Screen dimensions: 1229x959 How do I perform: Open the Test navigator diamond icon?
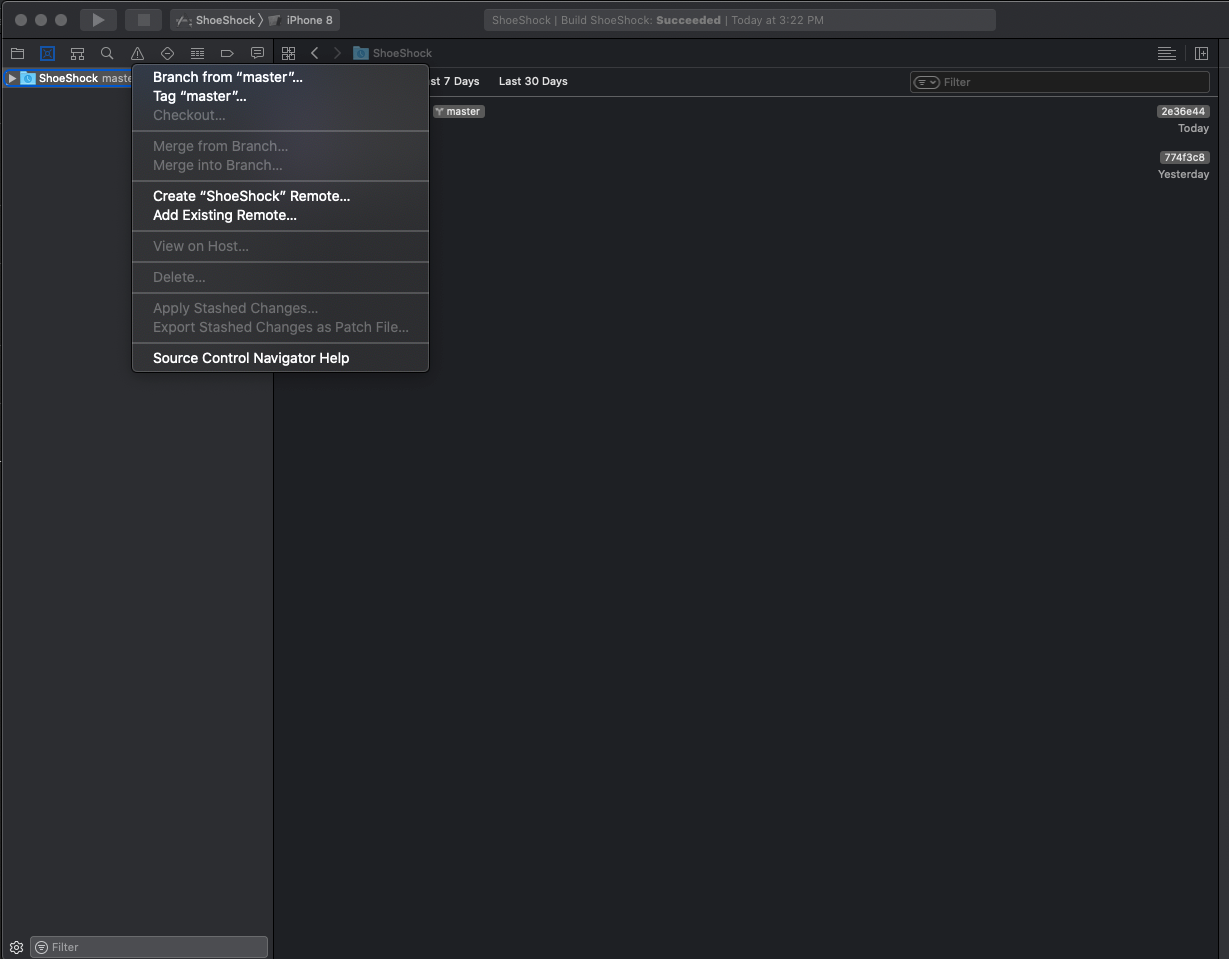[167, 53]
